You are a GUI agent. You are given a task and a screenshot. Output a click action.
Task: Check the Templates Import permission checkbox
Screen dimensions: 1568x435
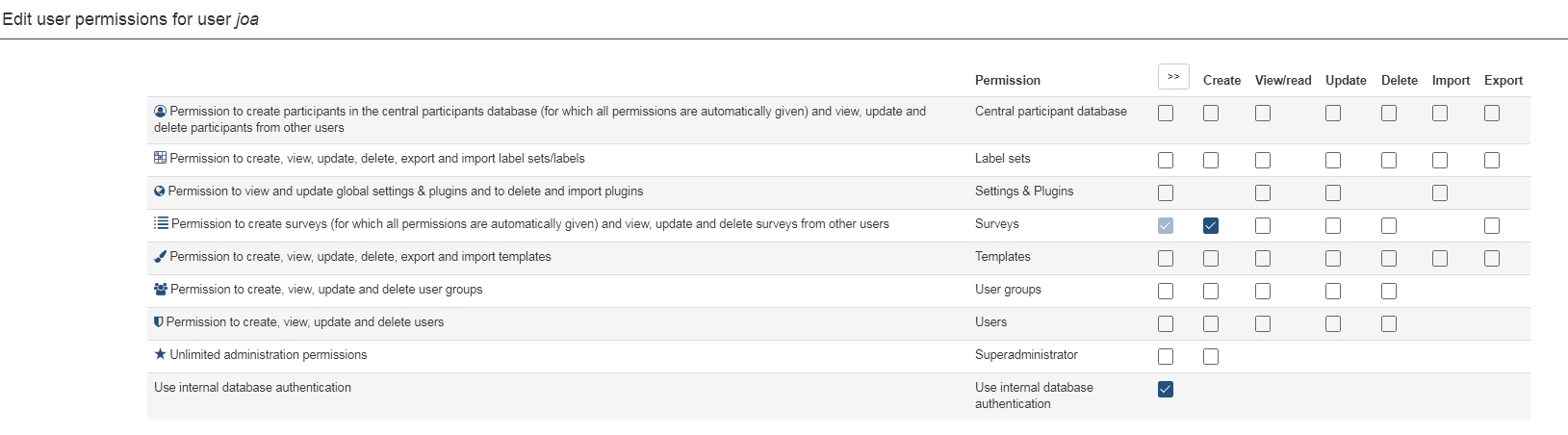1440,258
